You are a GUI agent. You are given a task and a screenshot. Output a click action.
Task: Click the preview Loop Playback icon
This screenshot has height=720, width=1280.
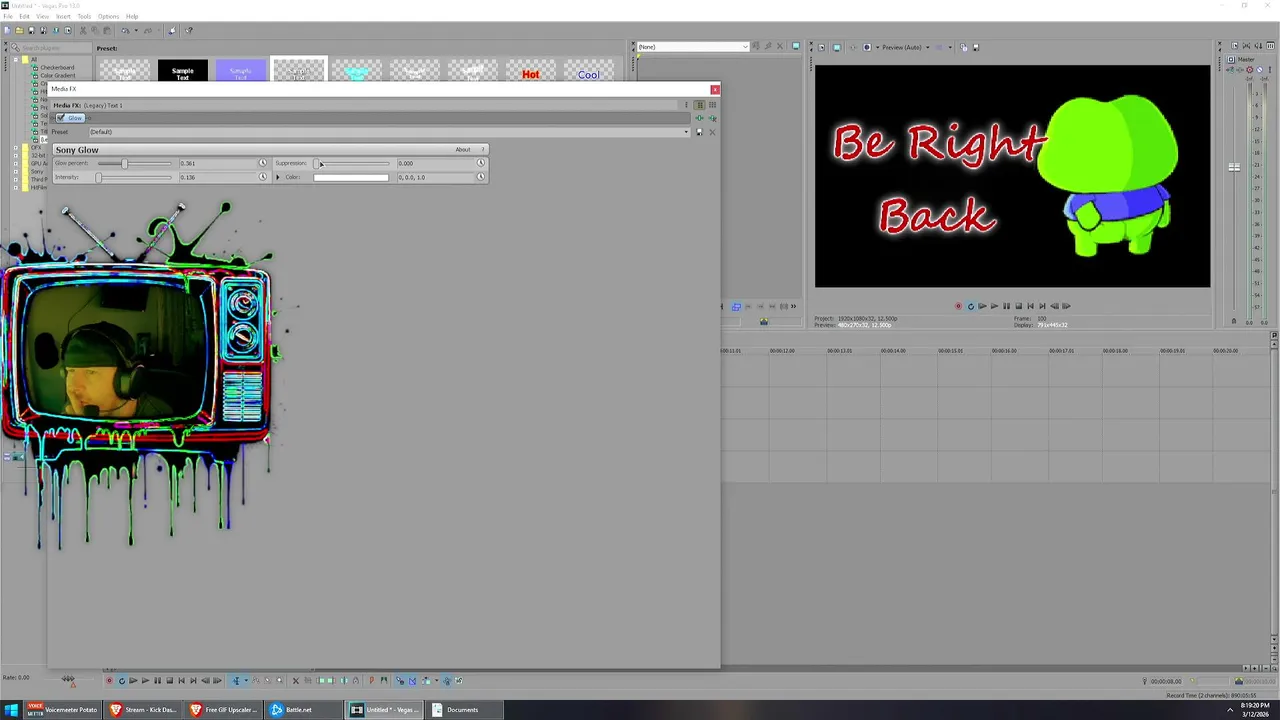970,306
